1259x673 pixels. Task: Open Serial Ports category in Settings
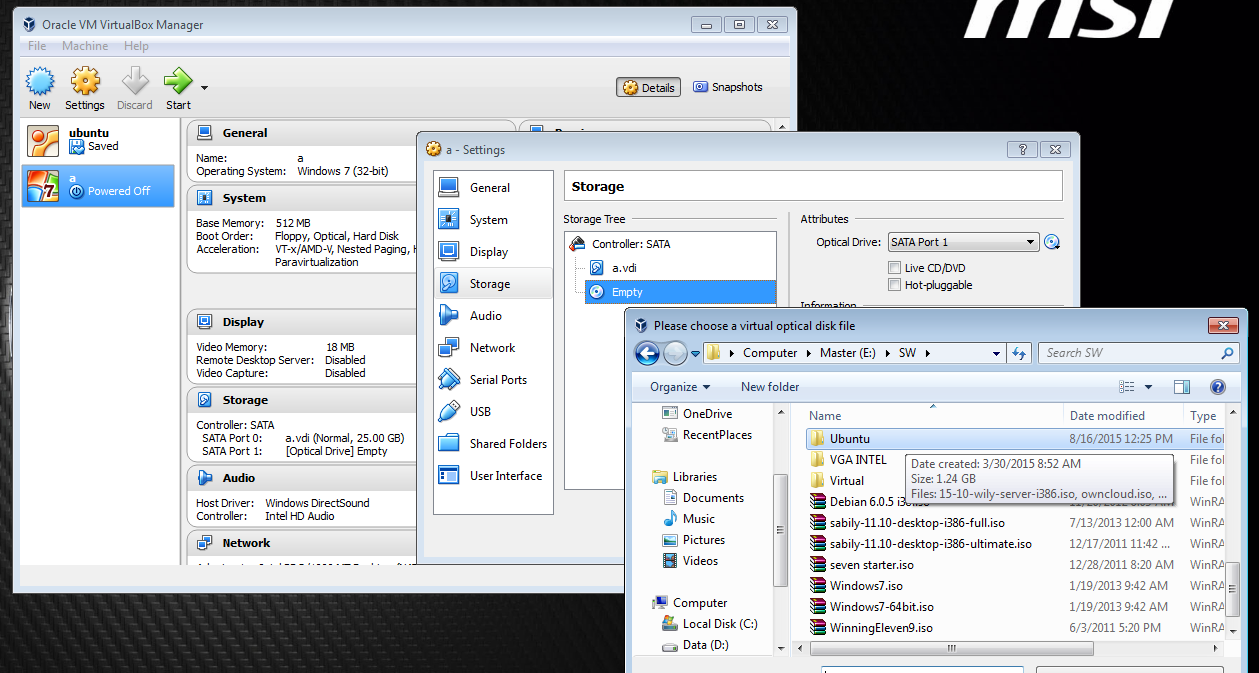click(x=494, y=380)
